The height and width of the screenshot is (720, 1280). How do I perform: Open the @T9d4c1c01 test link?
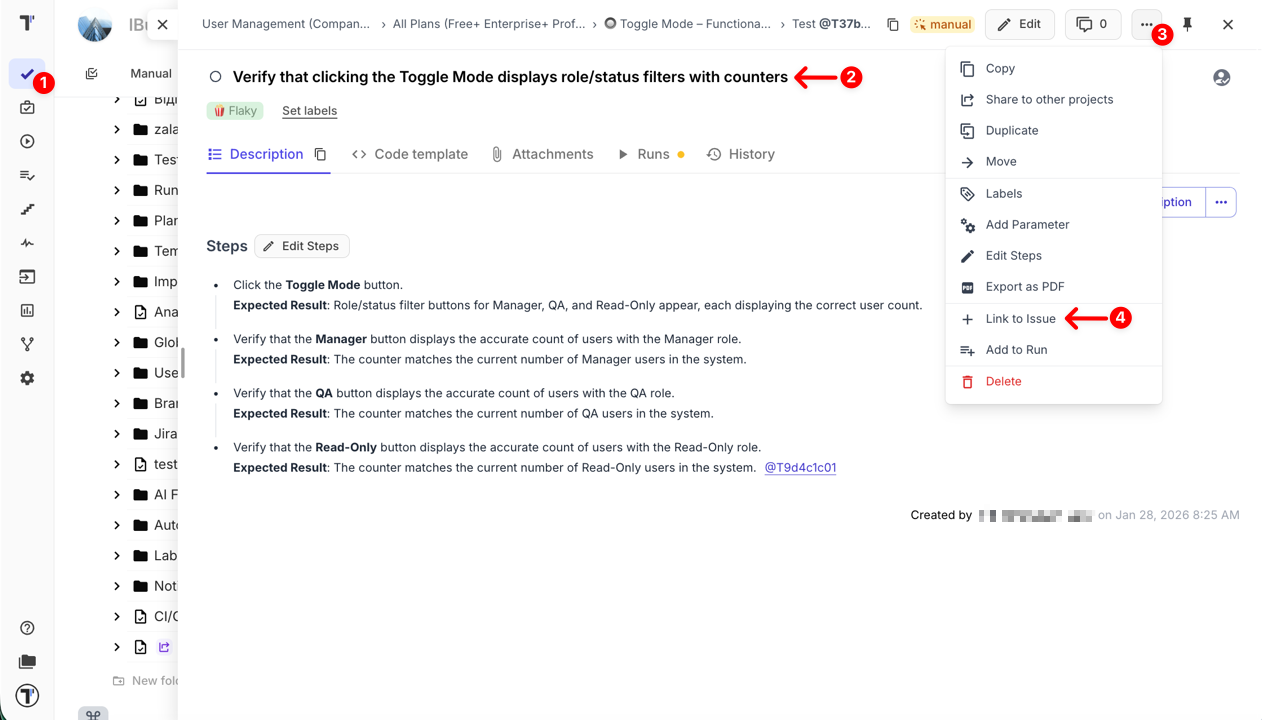[800, 467]
